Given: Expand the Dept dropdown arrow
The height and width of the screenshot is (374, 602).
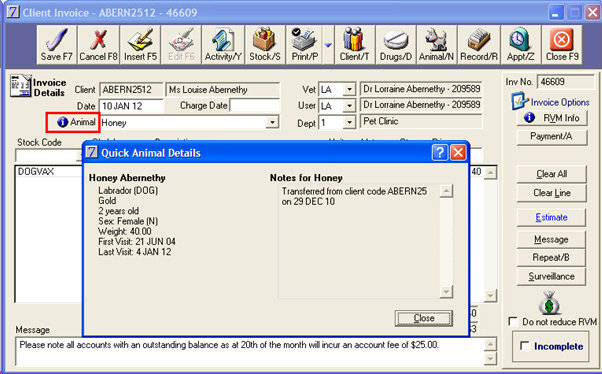Looking at the screenshot, I should click(x=349, y=122).
